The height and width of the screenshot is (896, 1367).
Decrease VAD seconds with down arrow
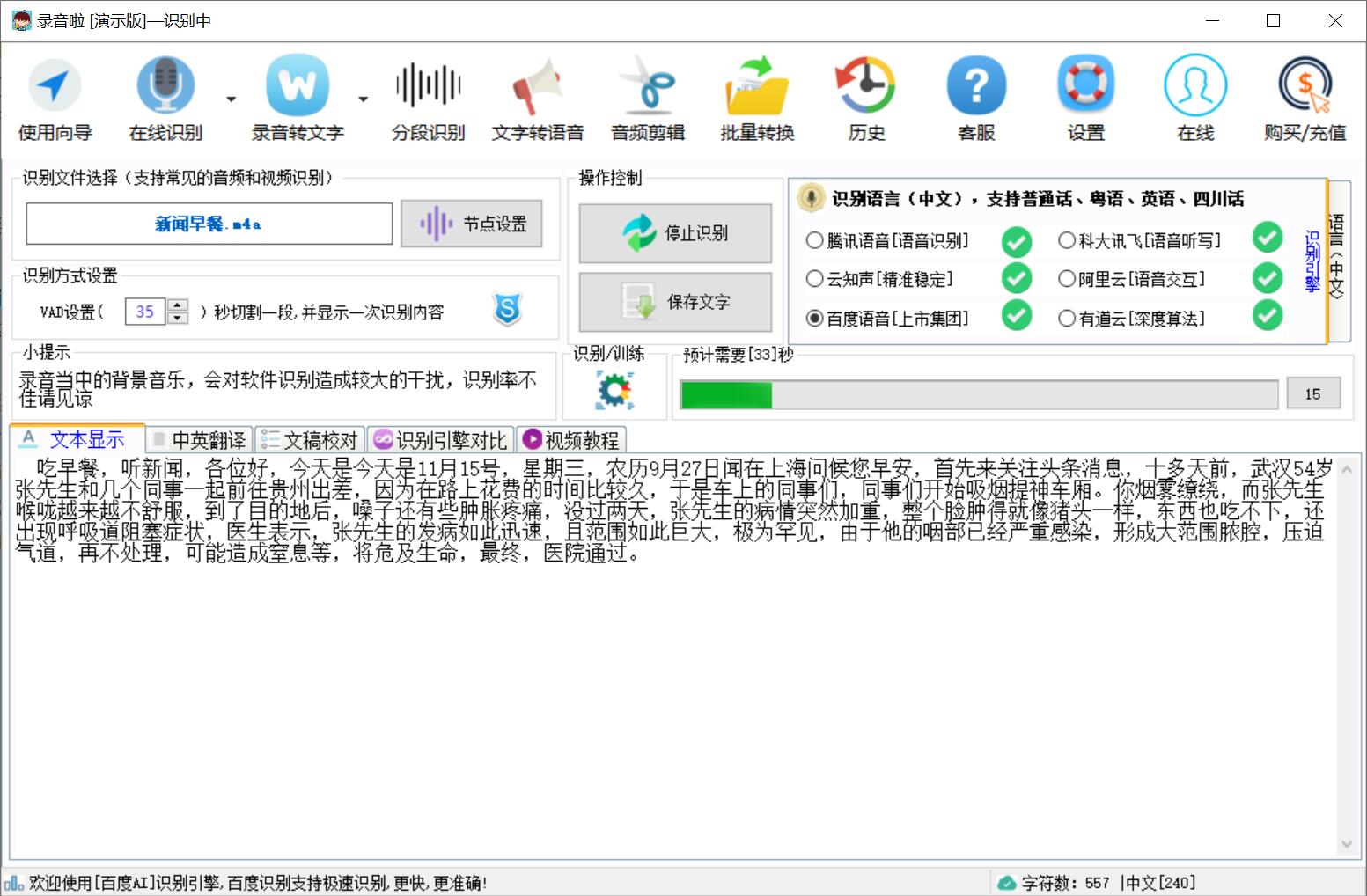[178, 318]
